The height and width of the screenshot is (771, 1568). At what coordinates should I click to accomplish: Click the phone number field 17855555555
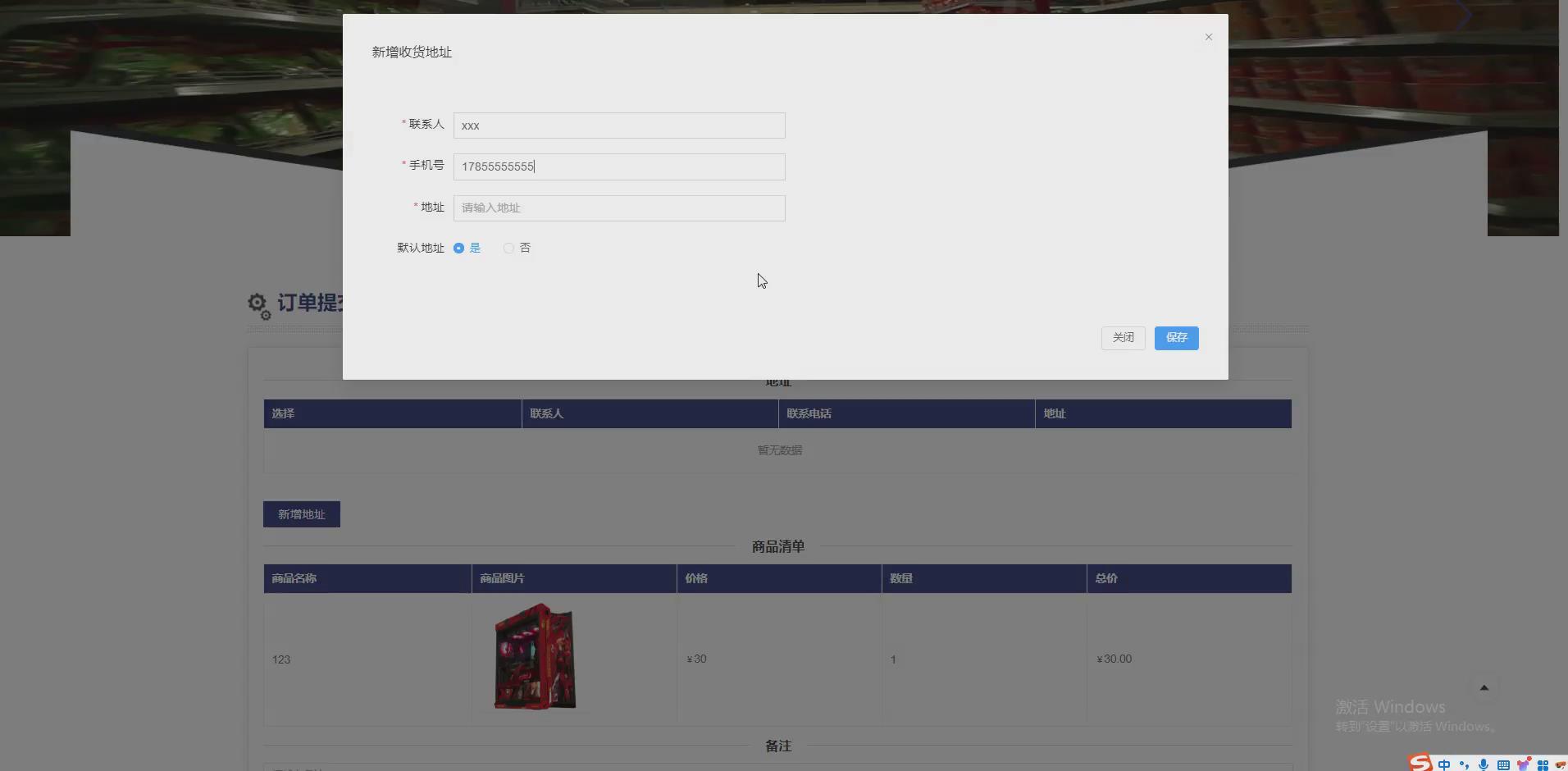[619, 167]
